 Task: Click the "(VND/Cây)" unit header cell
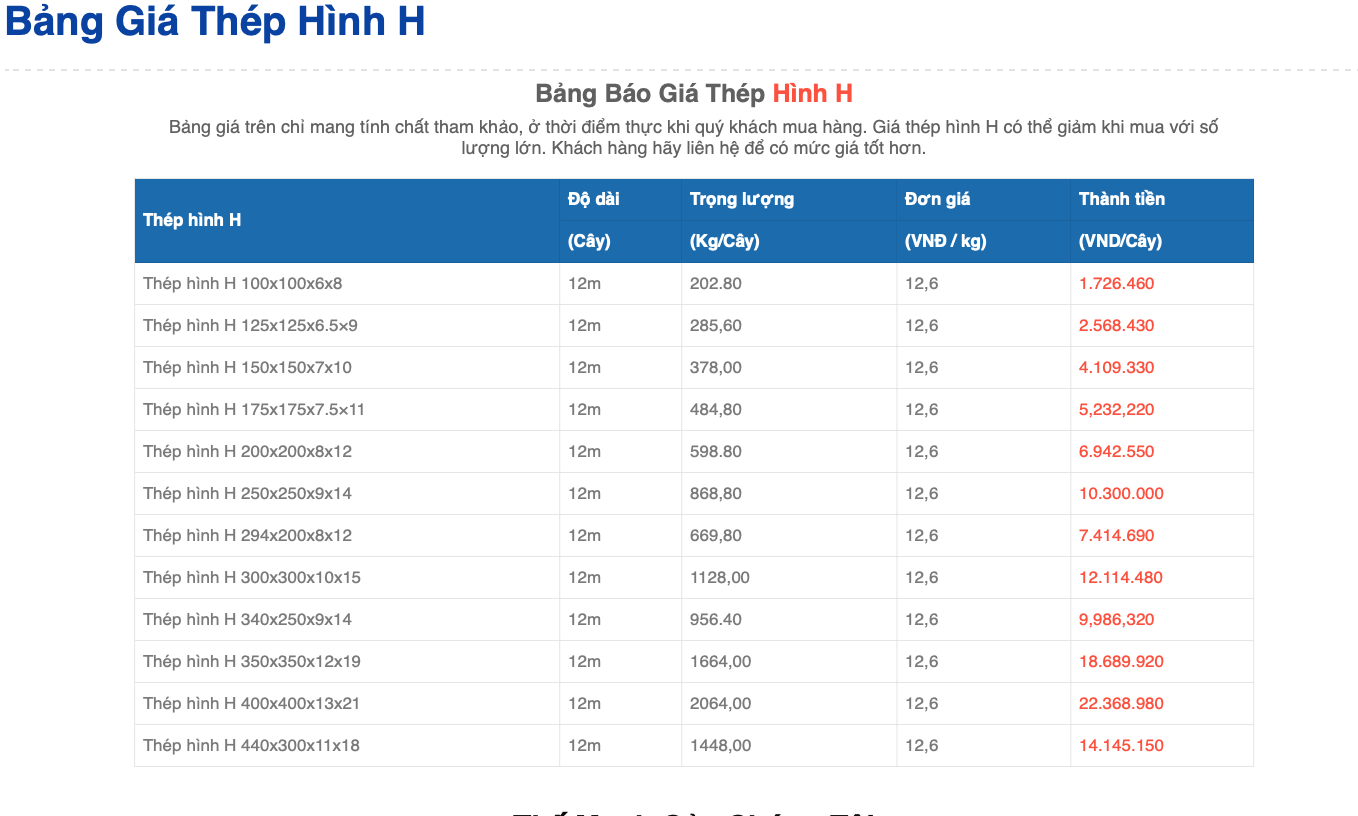click(1162, 242)
